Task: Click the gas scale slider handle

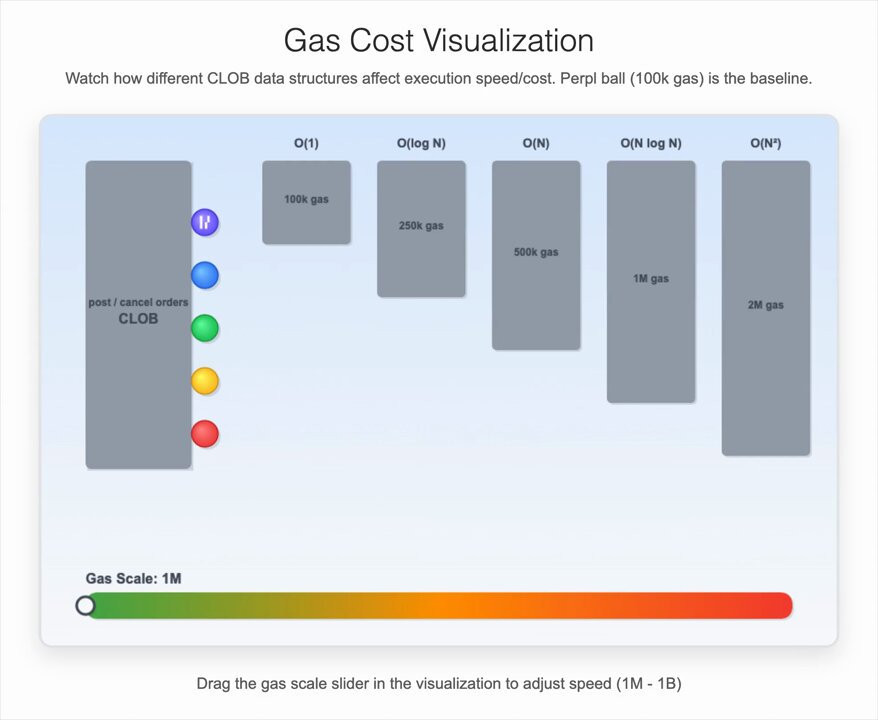Action: [85, 605]
